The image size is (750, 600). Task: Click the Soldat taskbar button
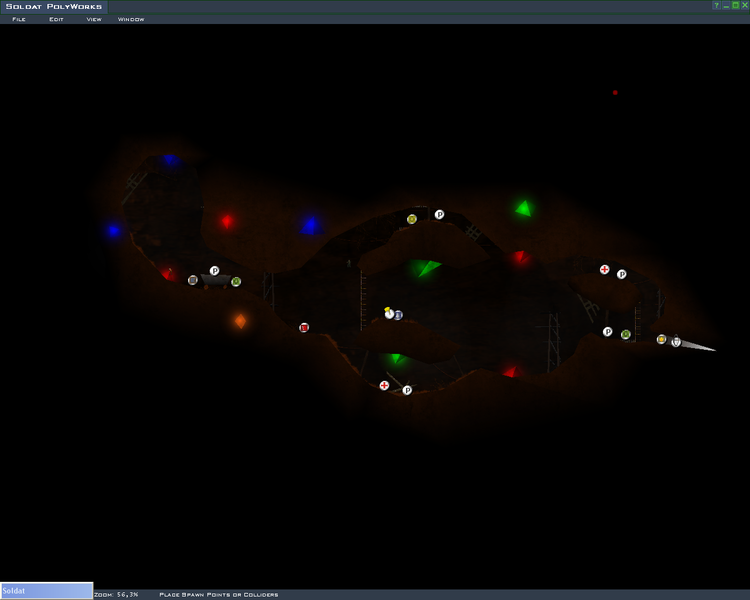tap(46, 591)
